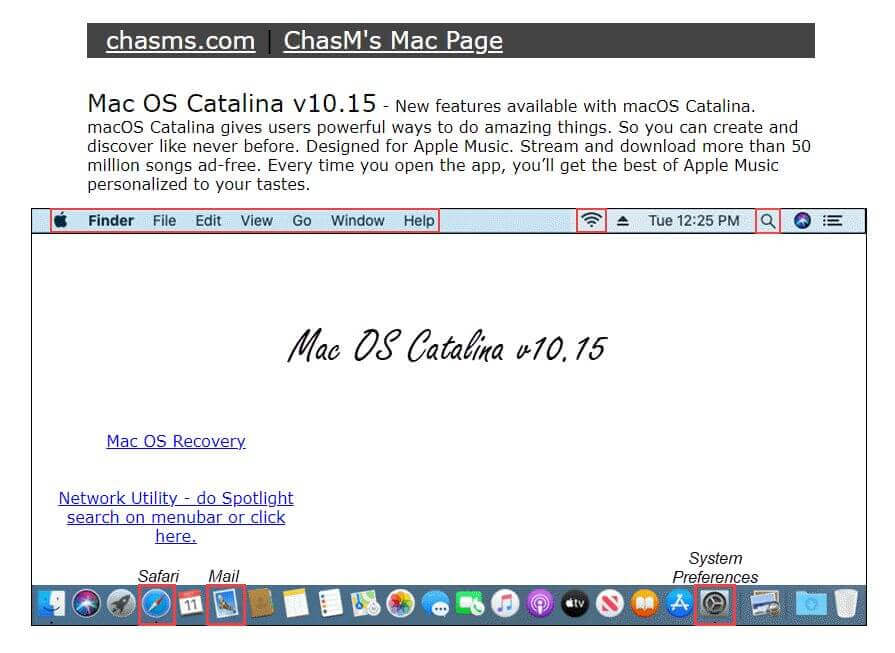Open Preview icon in dock
The image size is (895, 653).
click(765, 604)
